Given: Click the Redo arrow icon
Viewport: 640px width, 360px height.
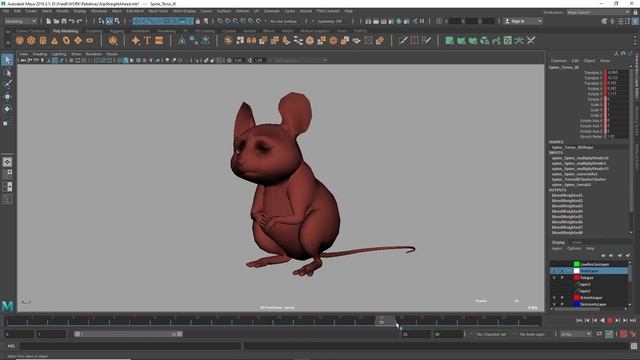Looking at the screenshot, I should pos(79,21).
